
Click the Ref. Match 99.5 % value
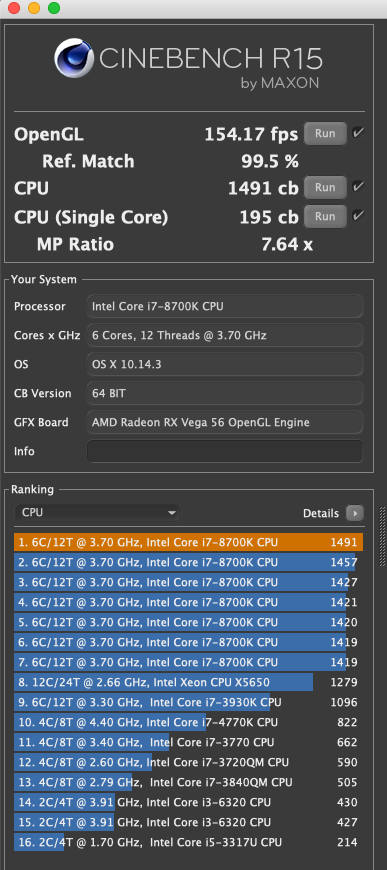[270, 161]
